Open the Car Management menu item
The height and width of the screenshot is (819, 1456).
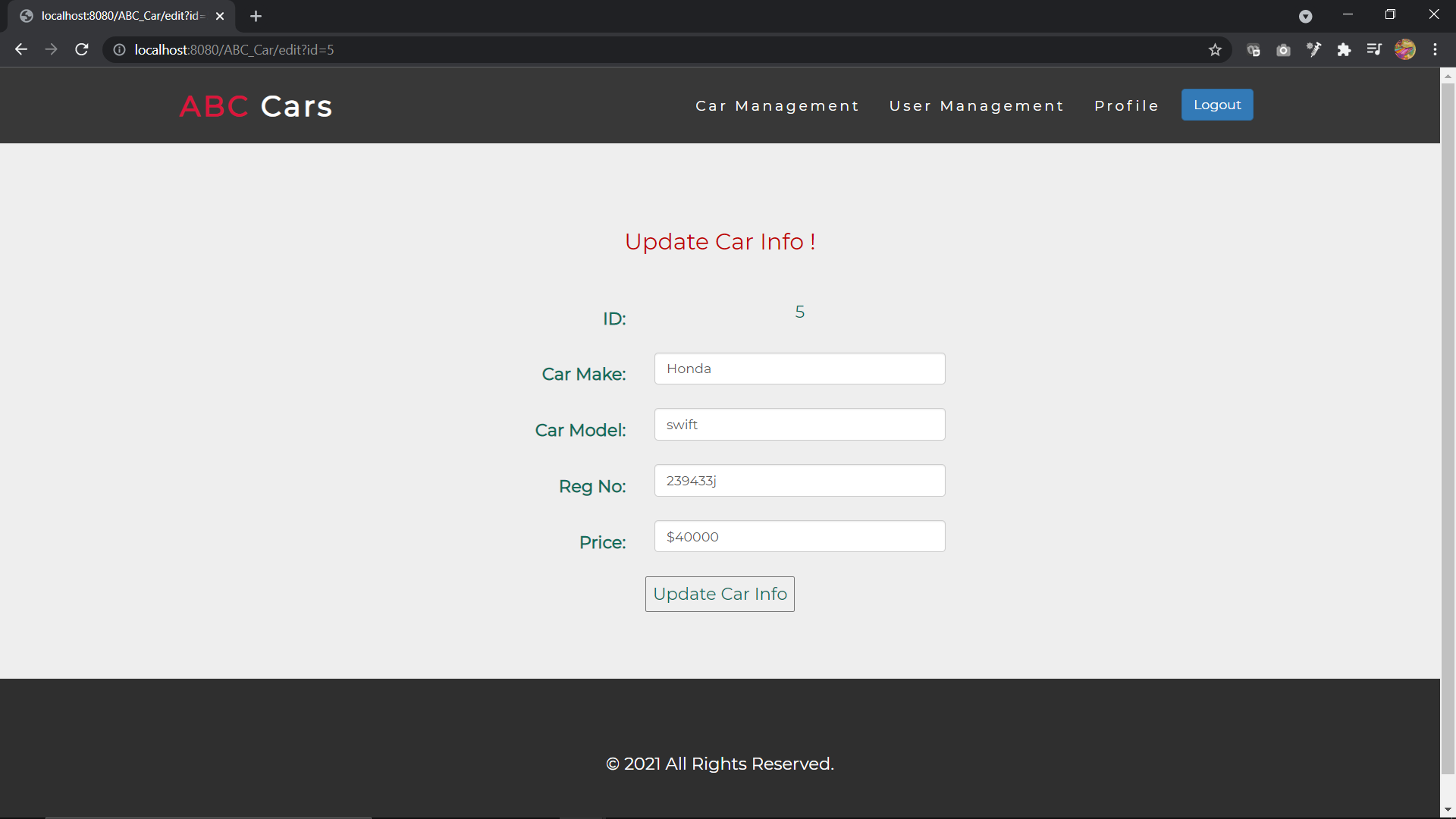pyautogui.click(x=777, y=105)
